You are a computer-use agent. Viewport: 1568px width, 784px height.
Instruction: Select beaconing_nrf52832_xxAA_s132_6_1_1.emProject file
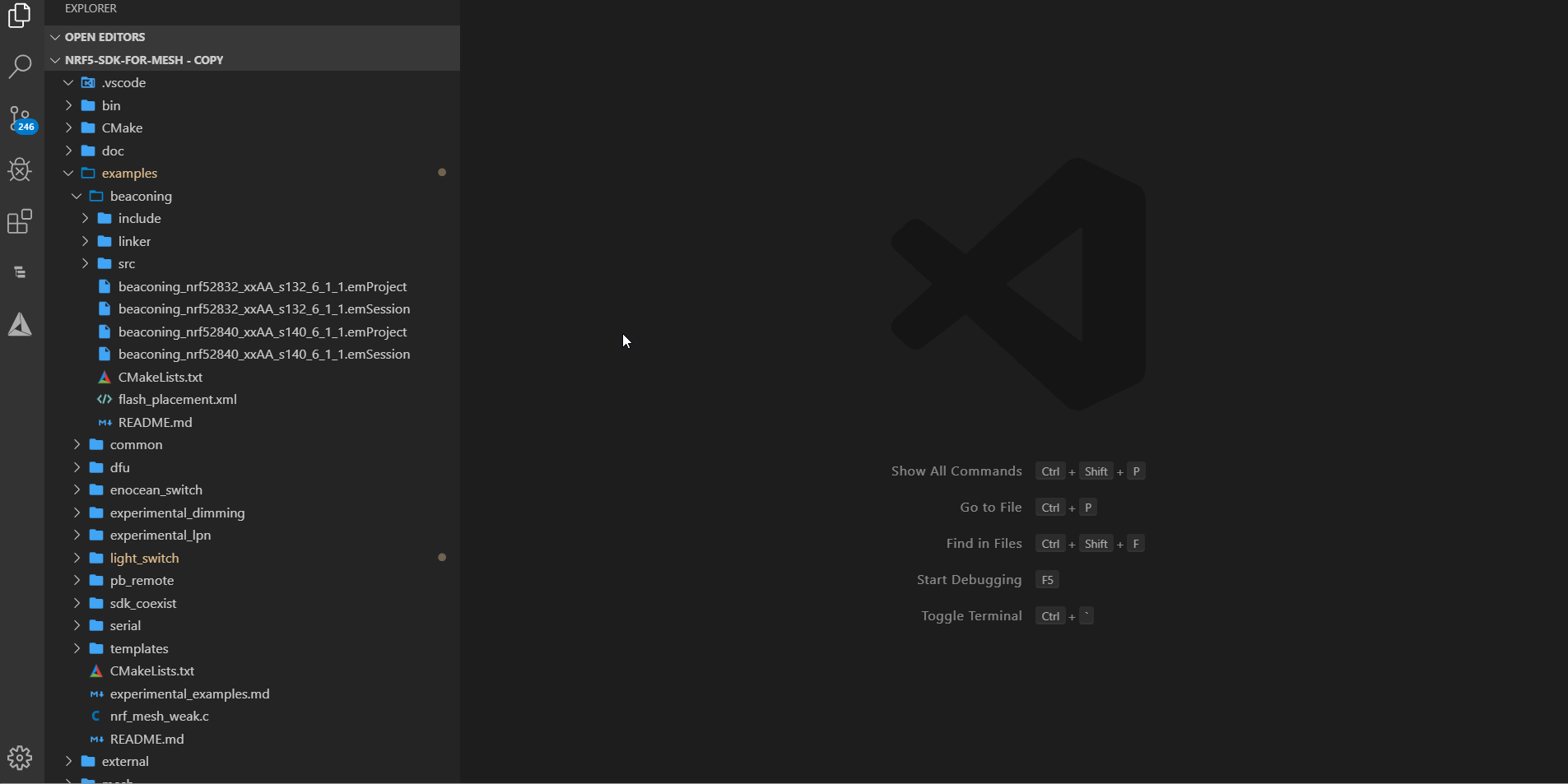pos(262,287)
